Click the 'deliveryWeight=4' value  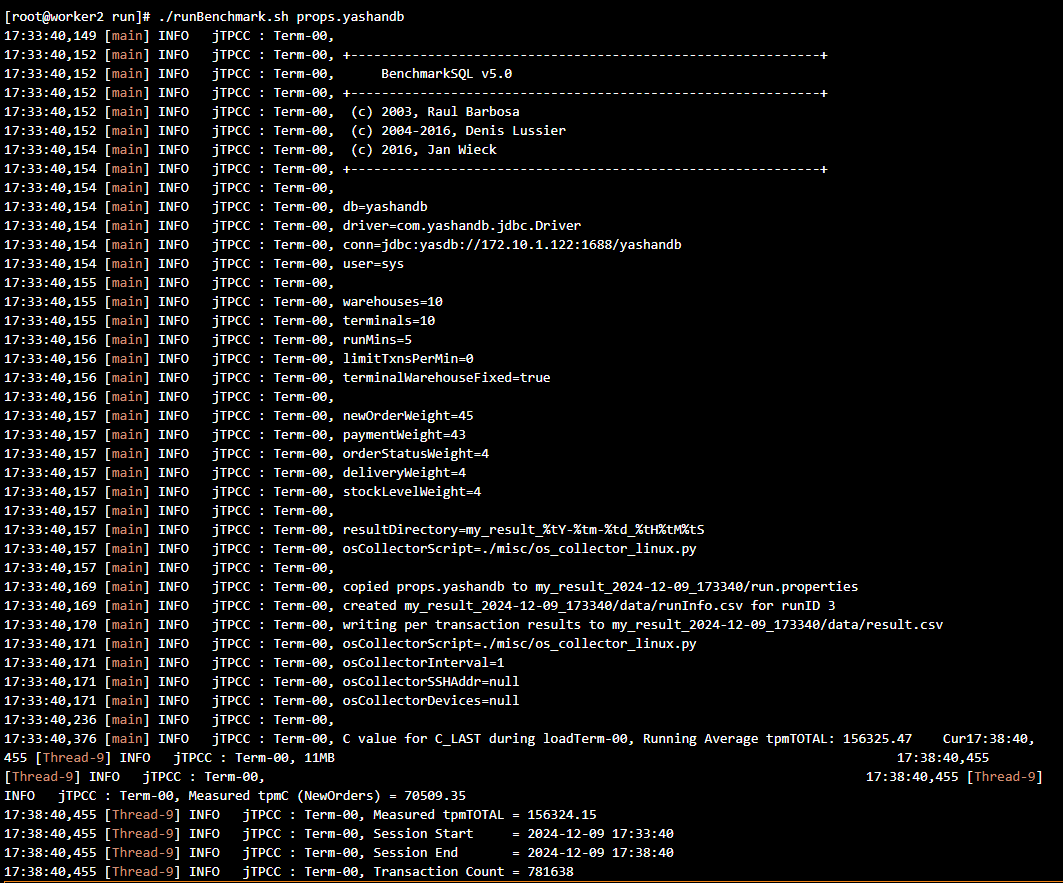click(404, 472)
